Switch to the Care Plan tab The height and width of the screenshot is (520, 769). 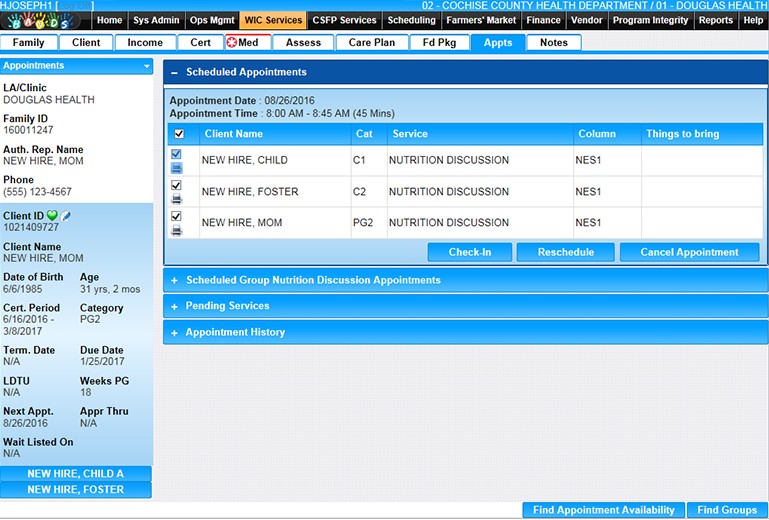coord(371,42)
